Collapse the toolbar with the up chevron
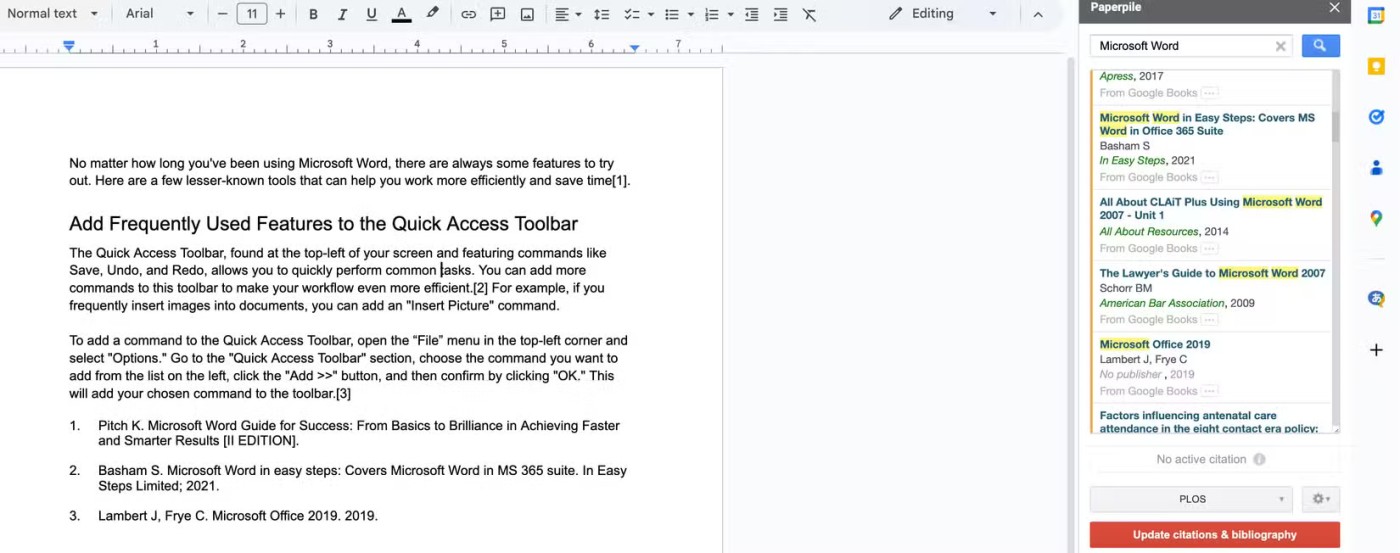 tap(1037, 14)
